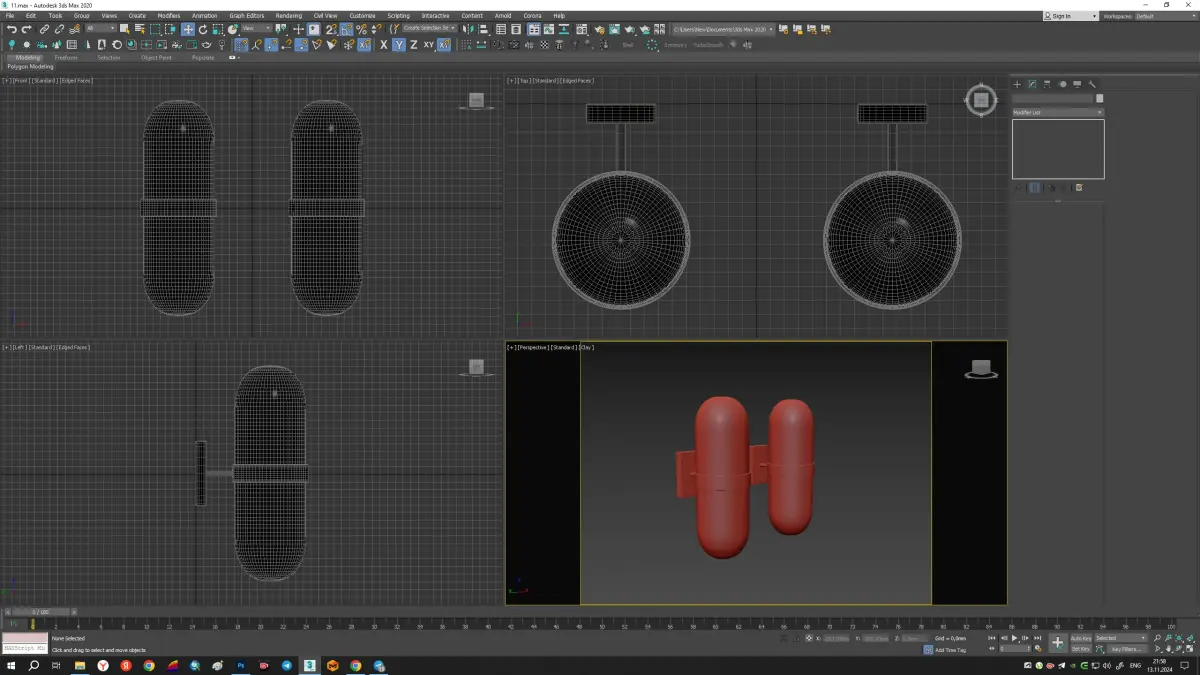The width and height of the screenshot is (1200, 675).
Task: Click the Undo arrow icon
Action: (x=11, y=29)
